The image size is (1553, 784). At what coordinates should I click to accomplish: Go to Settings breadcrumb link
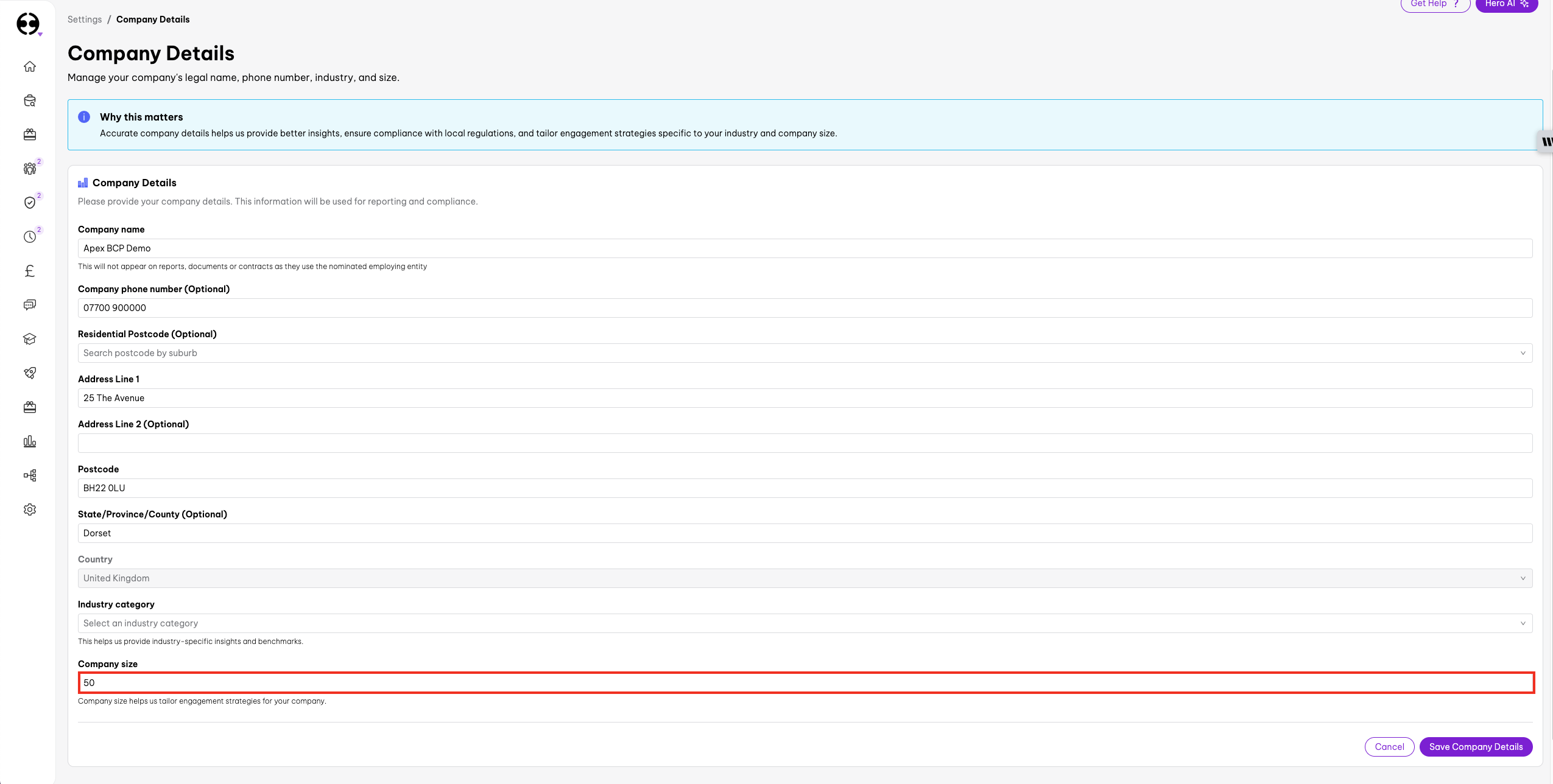(85, 19)
